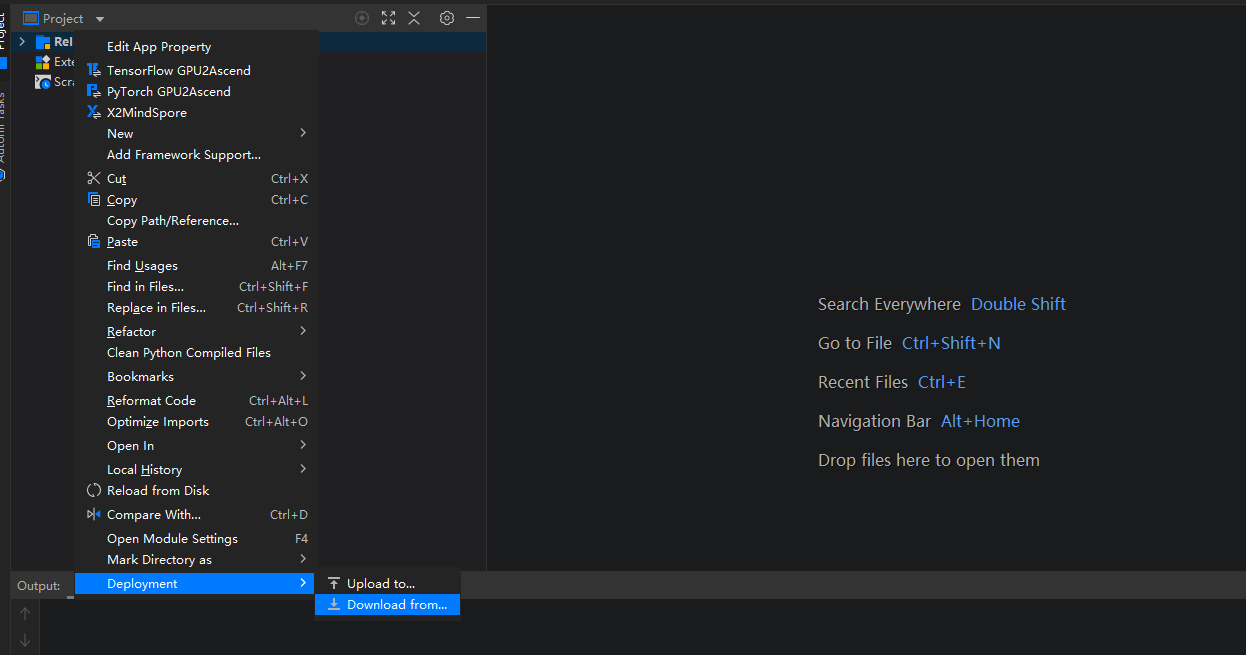Select Download from... in Deployment submenu
Image resolution: width=1246 pixels, height=655 pixels.
point(396,604)
